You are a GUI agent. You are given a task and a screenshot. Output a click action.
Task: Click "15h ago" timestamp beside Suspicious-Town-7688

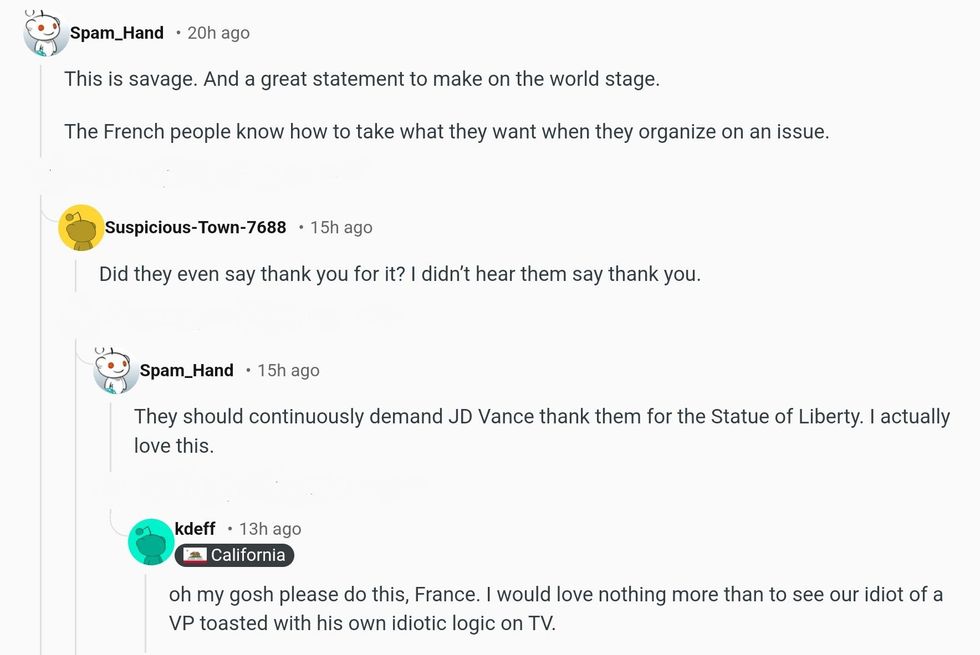coord(341,227)
